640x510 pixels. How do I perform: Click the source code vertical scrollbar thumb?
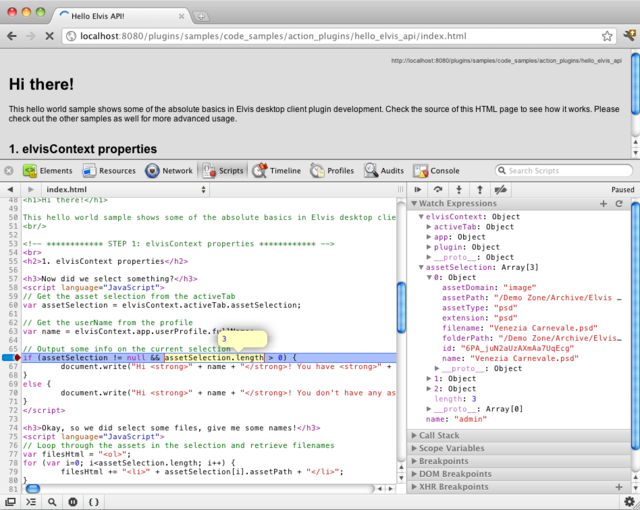click(401, 308)
